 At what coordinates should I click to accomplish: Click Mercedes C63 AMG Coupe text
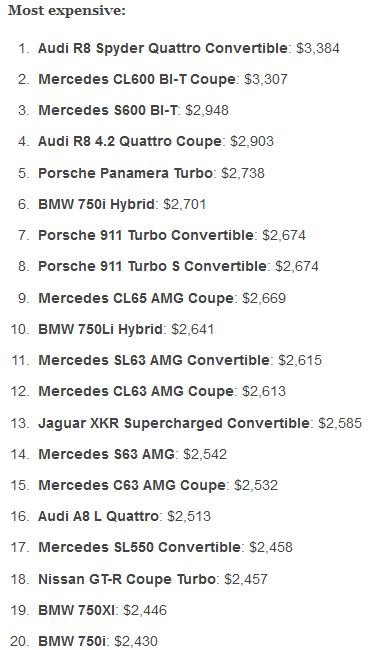click(x=132, y=485)
